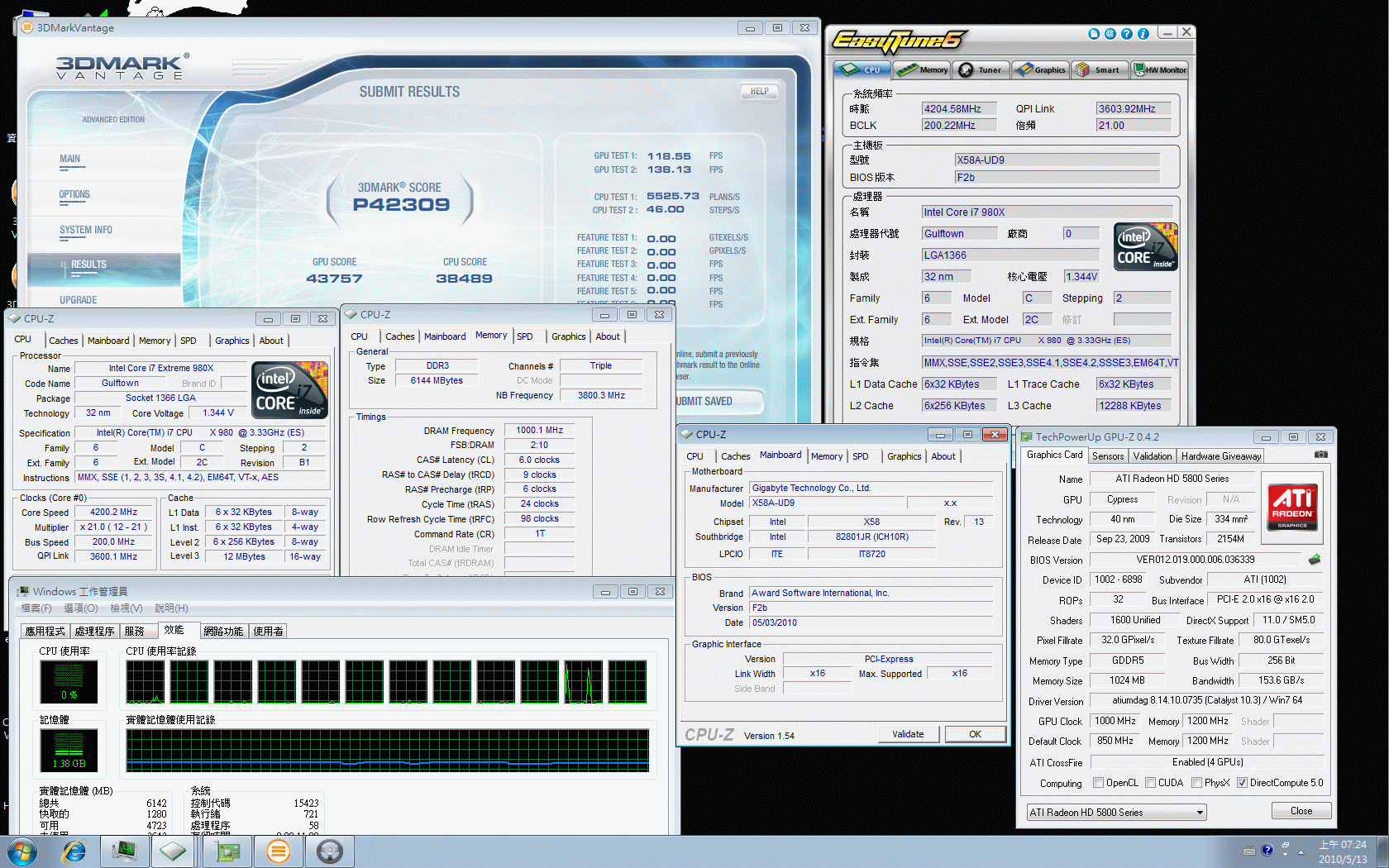This screenshot has height=868, width=1389.
Task: Open the Windows Start menu orb
Action: [x=22, y=851]
